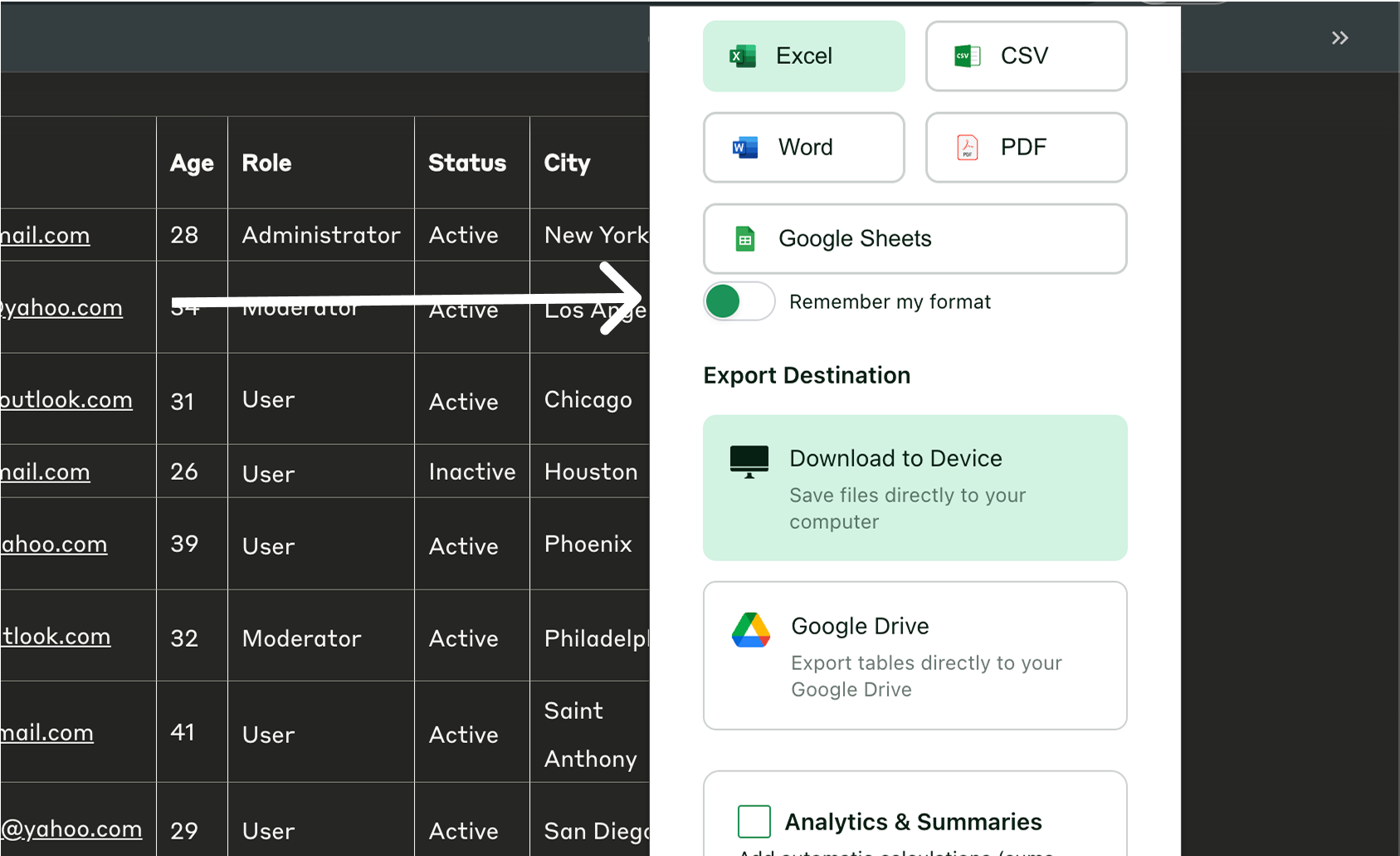Click the age 28 cell
1400x856 pixels.
tap(192, 235)
